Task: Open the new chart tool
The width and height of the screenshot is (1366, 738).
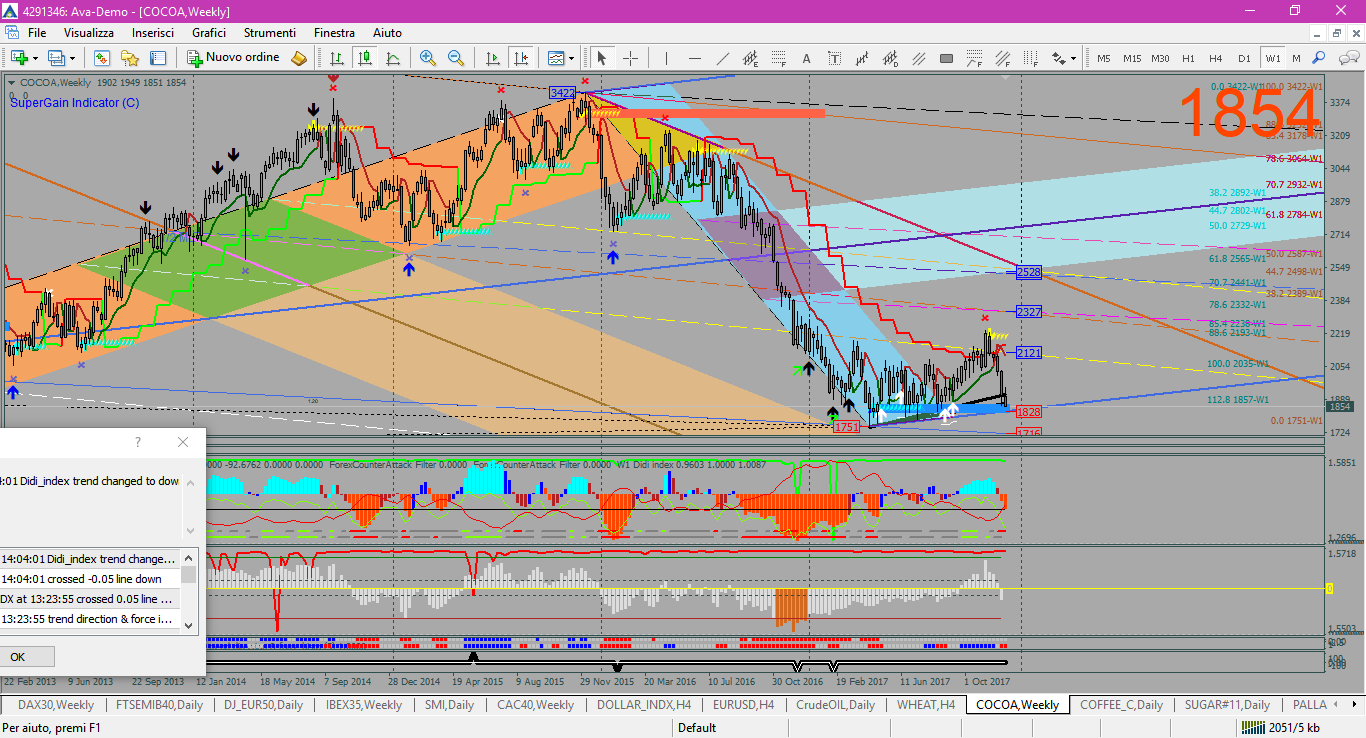Action: [20, 58]
